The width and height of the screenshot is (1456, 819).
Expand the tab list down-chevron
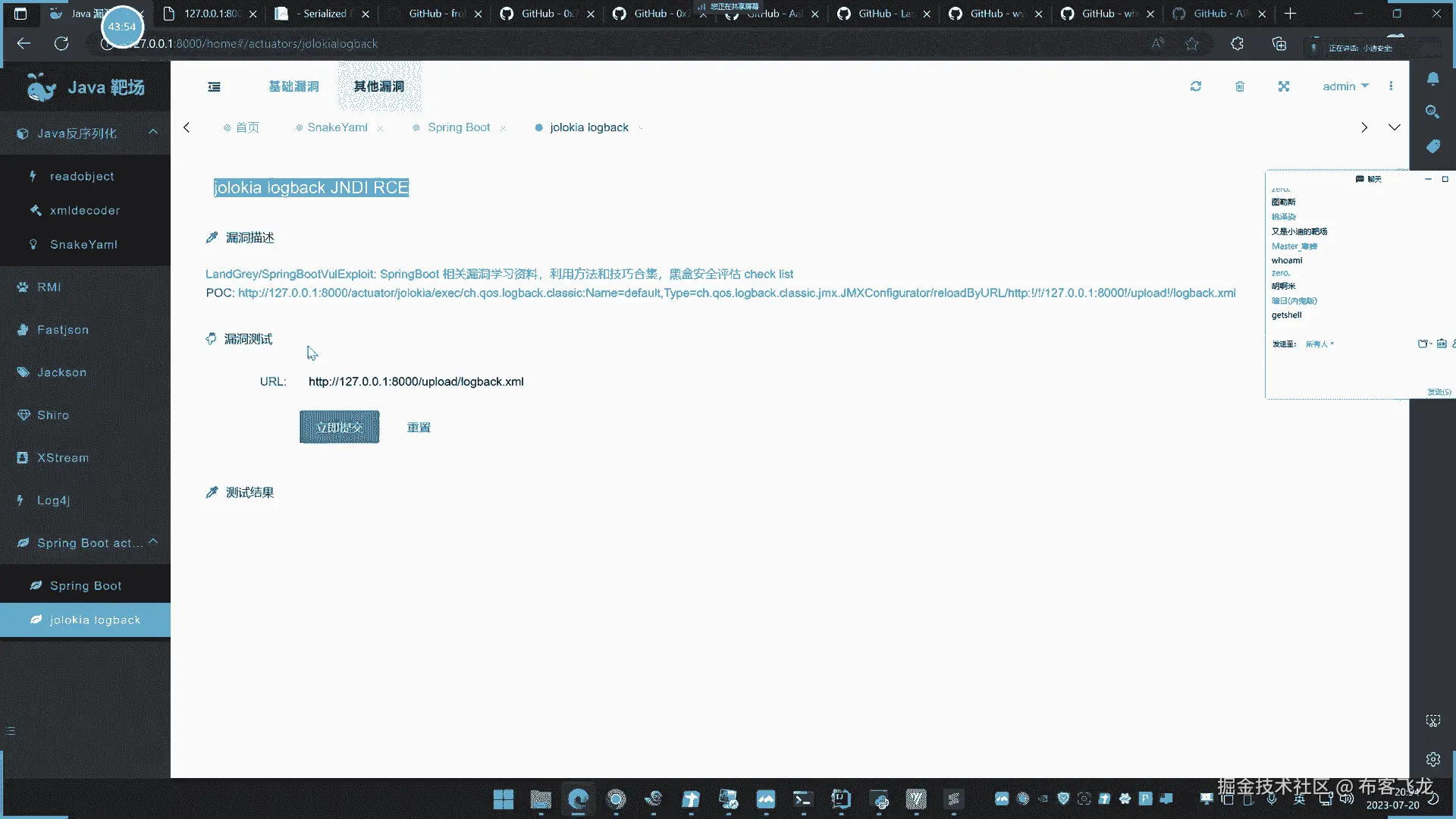coord(1394,127)
